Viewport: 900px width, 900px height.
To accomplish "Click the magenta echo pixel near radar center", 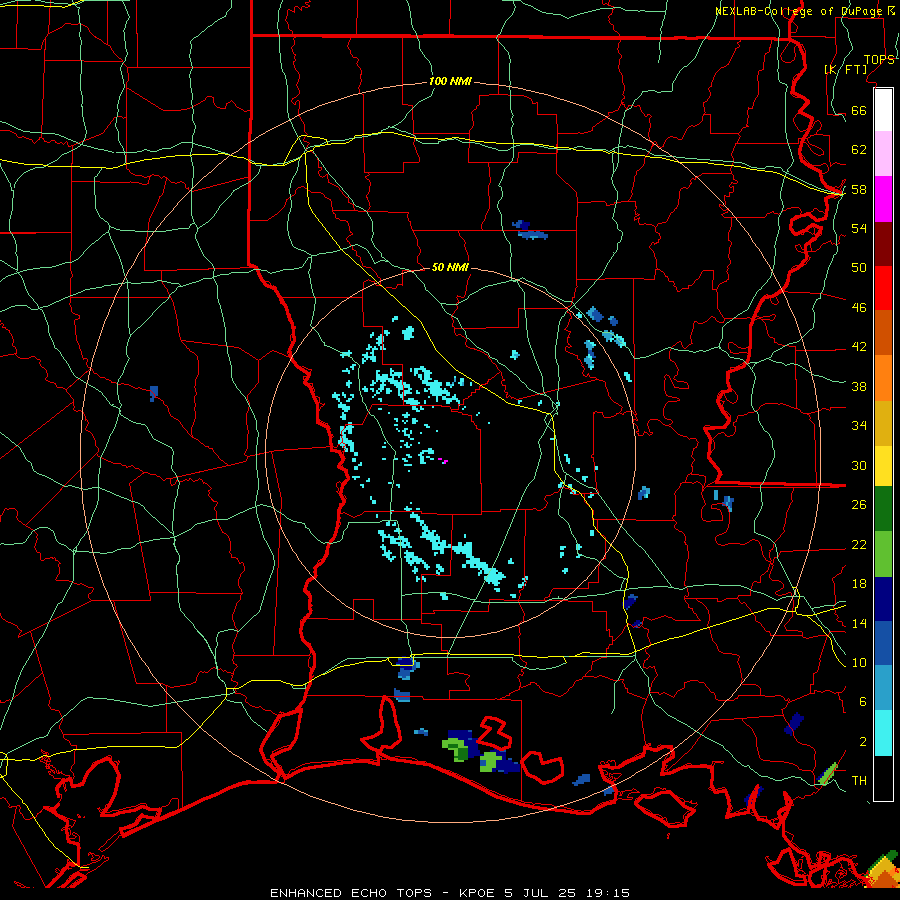I will coord(443,460).
